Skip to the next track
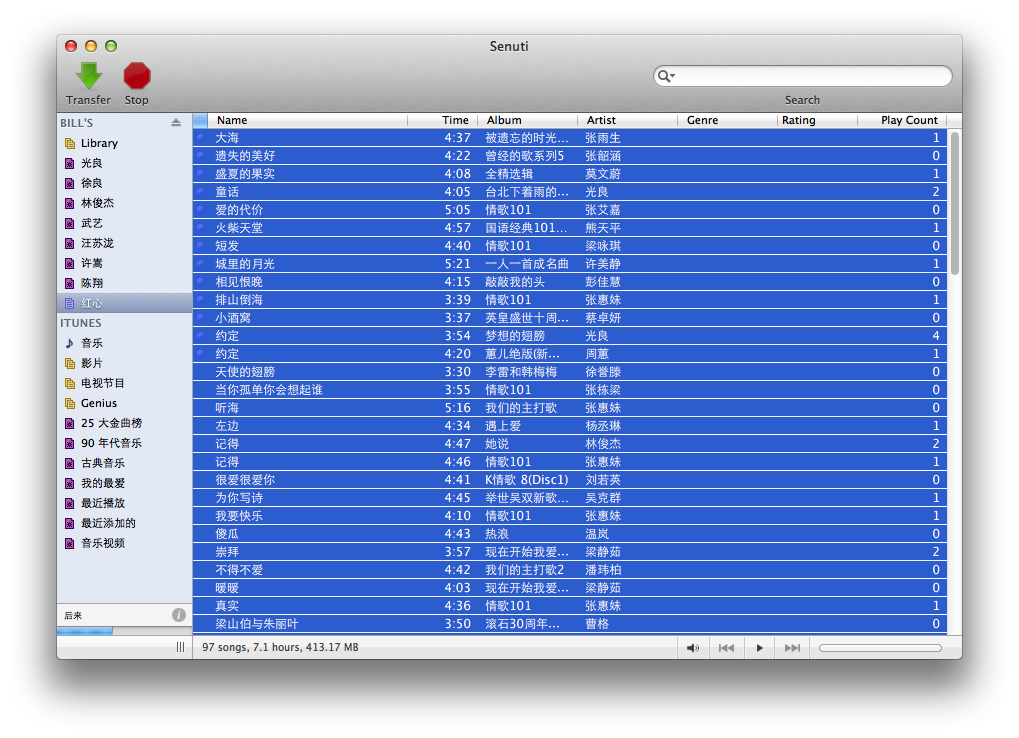1019x738 pixels. click(x=792, y=648)
